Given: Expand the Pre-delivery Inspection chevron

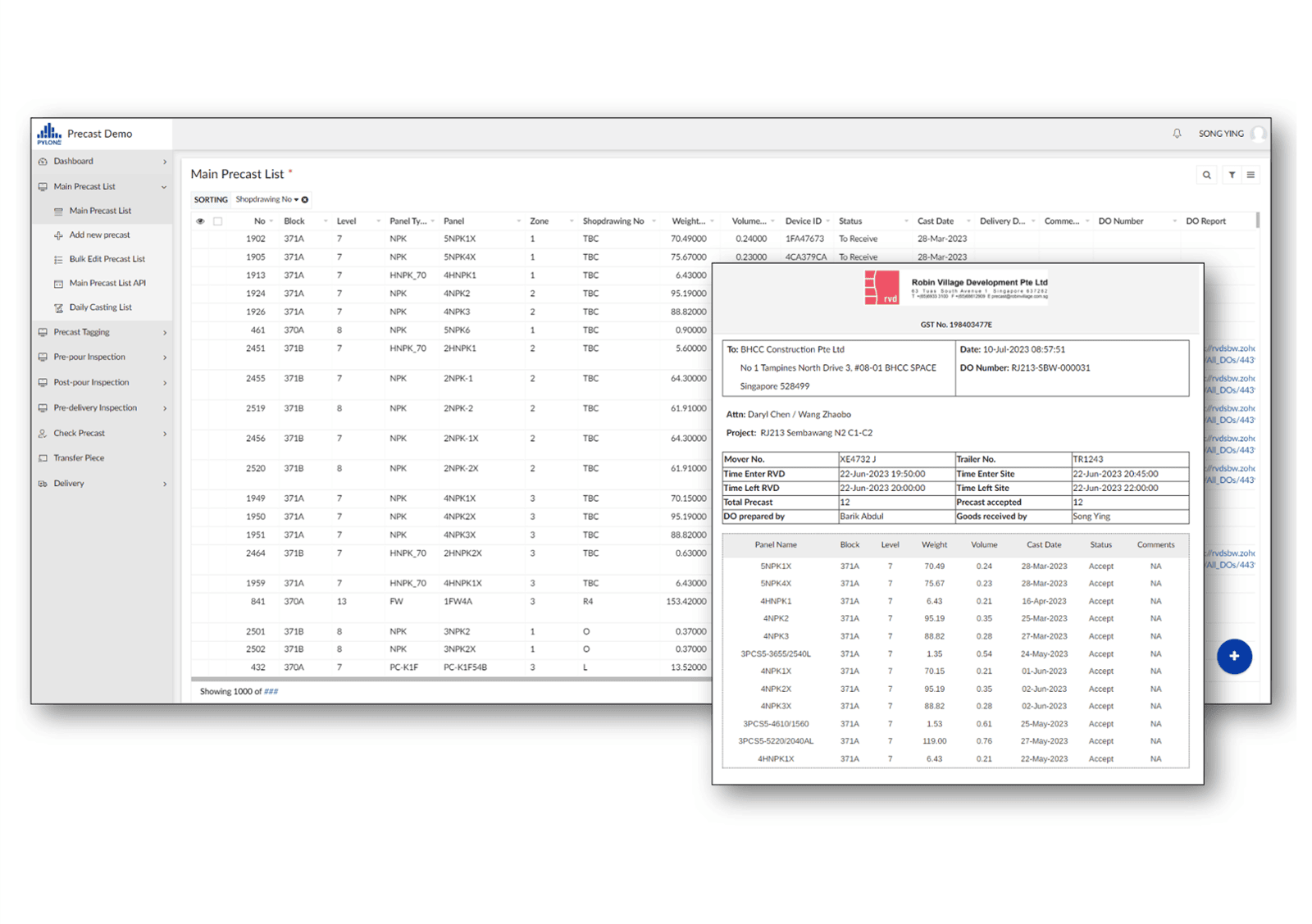Looking at the screenshot, I should point(165,408).
